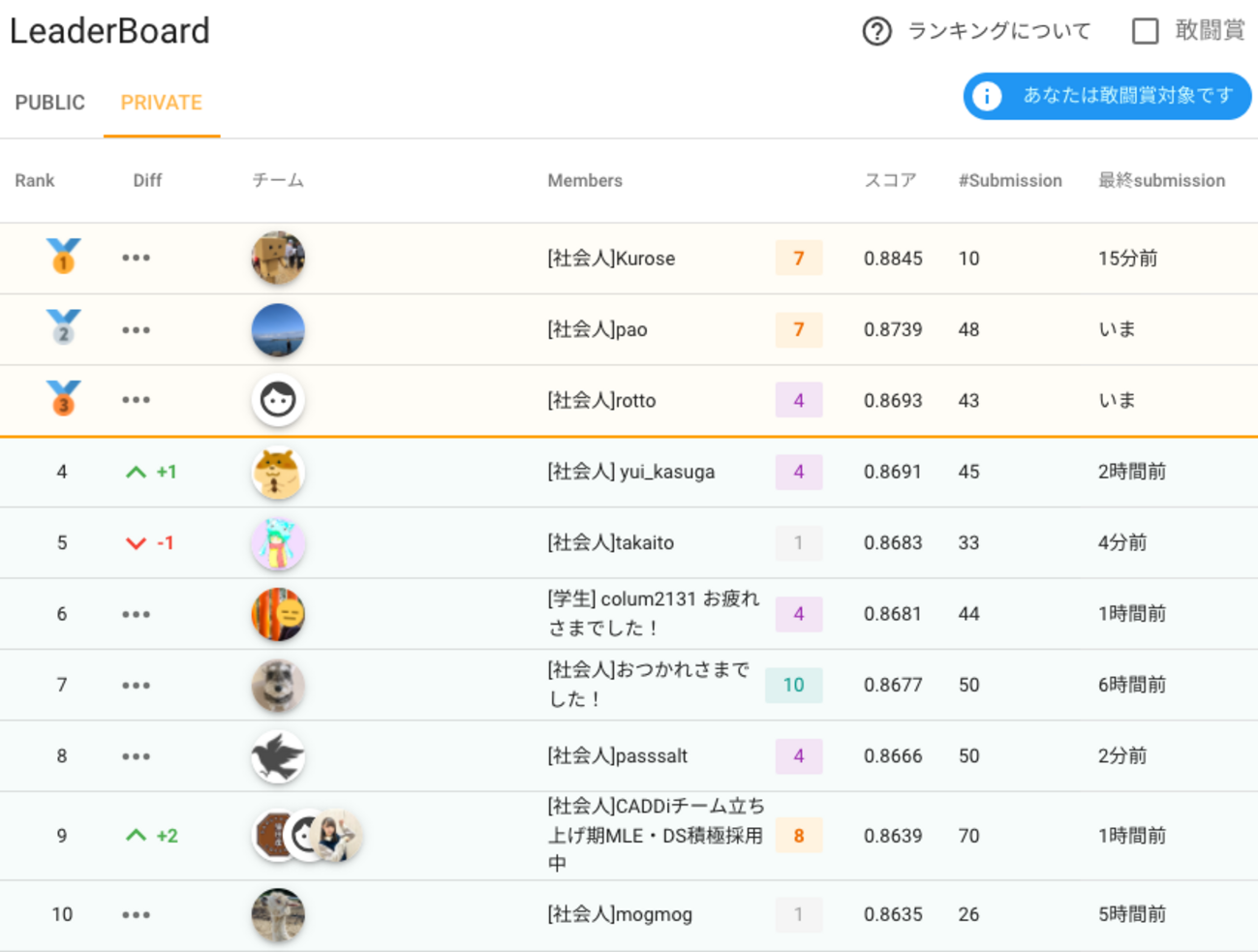The image size is (1258, 952).
Task: Enable the 敢闘賞 checkbox
Action: coord(1145,31)
